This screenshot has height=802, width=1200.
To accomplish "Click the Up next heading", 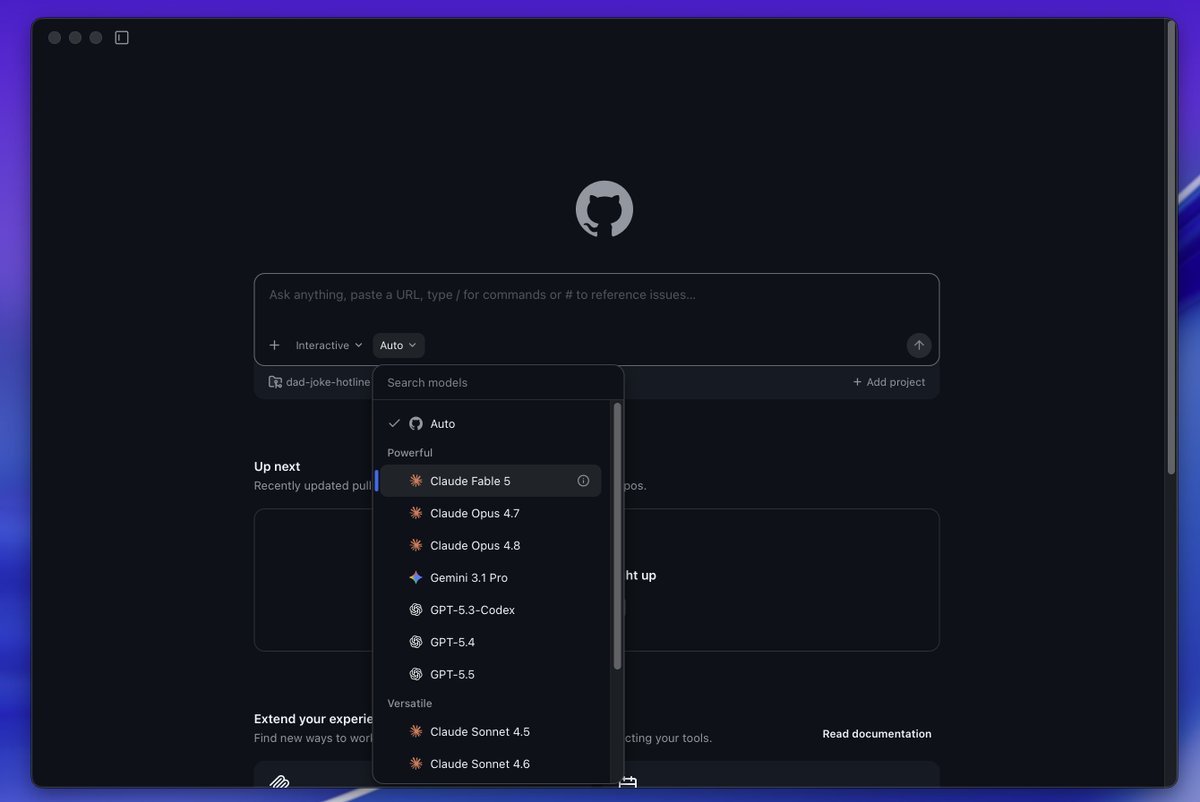I will [277, 466].
